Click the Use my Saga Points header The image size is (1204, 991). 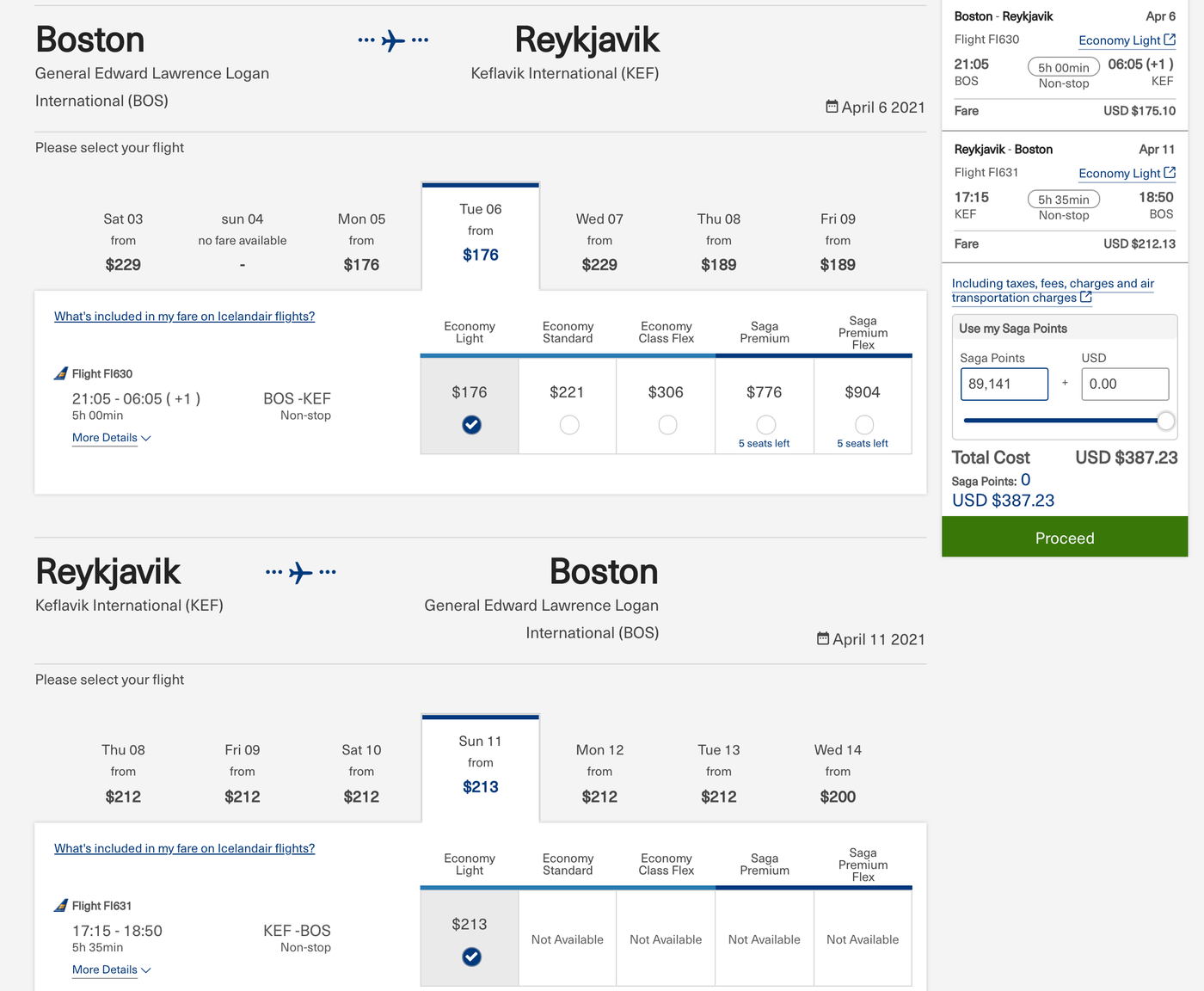pos(1065,328)
